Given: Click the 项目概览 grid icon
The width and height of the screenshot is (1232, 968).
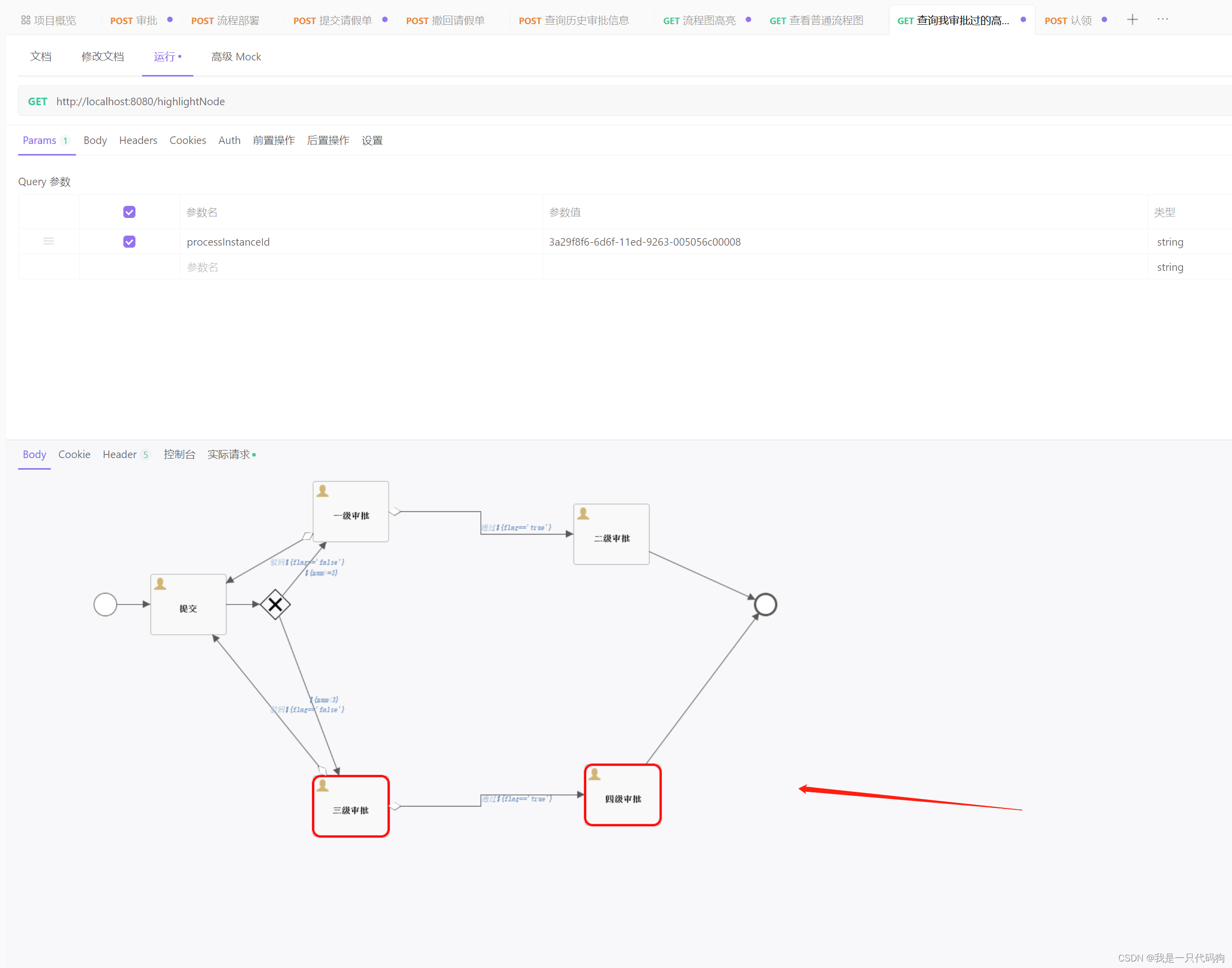Looking at the screenshot, I should [x=26, y=19].
